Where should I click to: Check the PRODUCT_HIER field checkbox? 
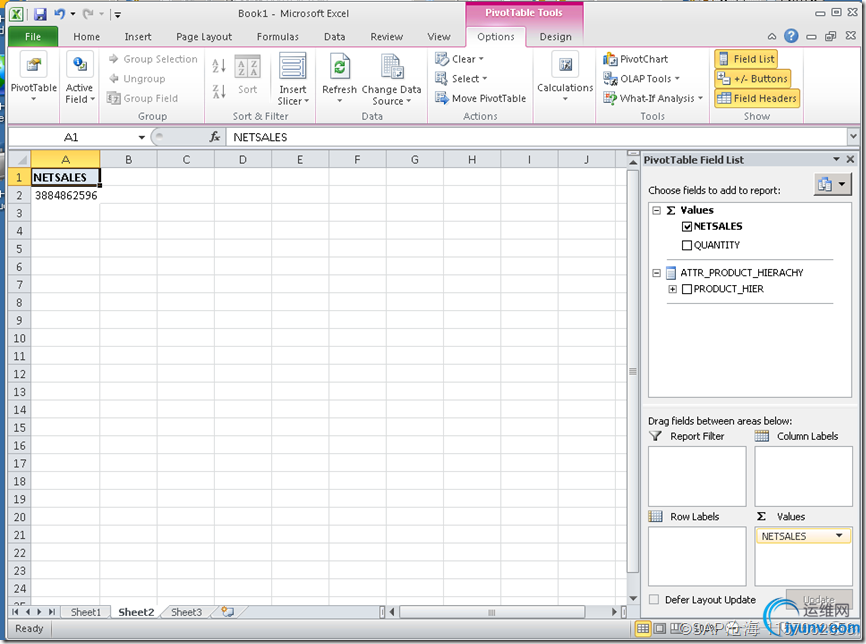687,289
